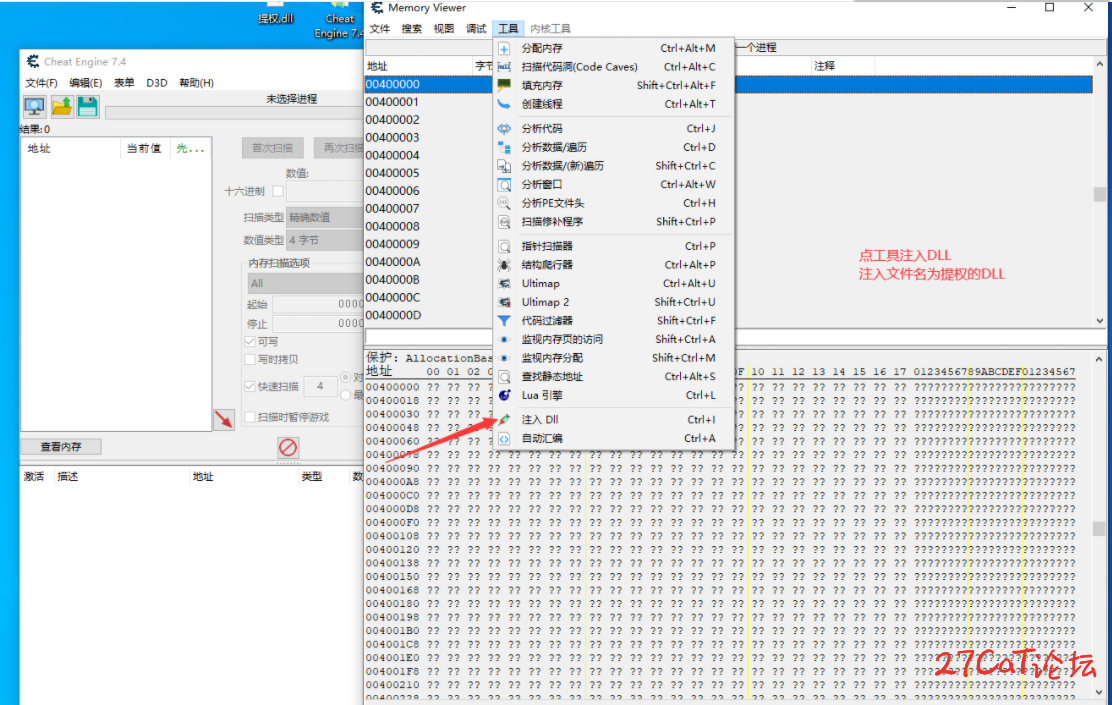Click the Lua 引擎 moon icon
1112x705 pixels.
coord(504,395)
